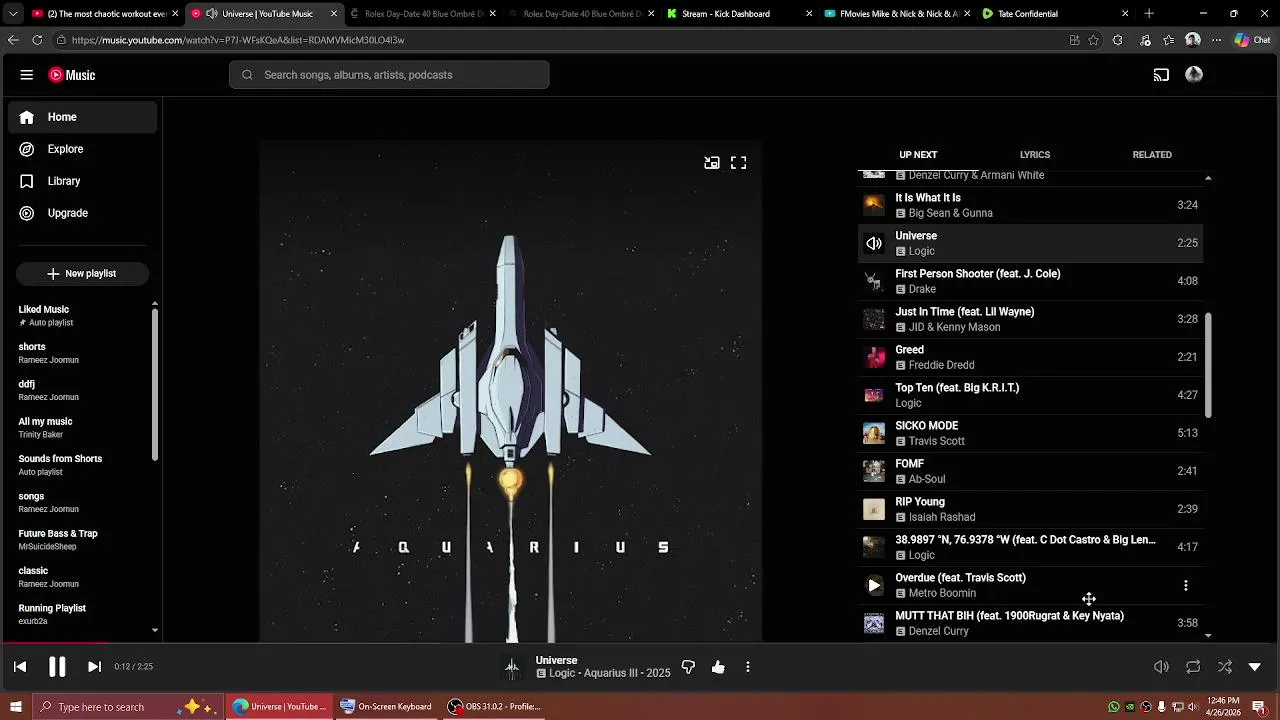Image resolution: width=1280 pixels, height=720 pixels.
Task: Select Top Ten feat. Big K.R.I.T.
Action: click(1031, 395)
